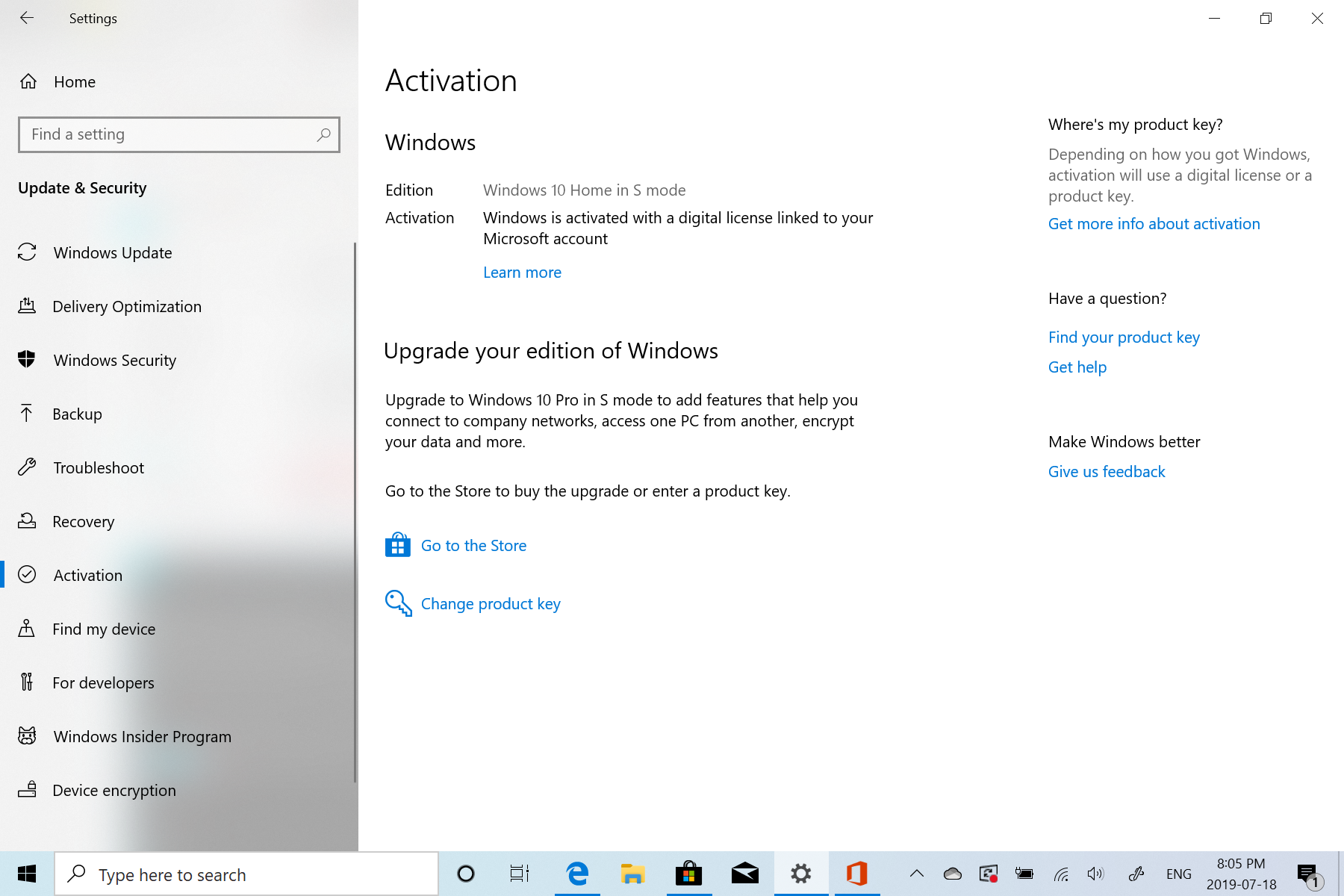The height and width of the screenshot is (896, 1344).
Task: Click the Troubleshoot wrench icon in sidebar
Action: (28, 467)
